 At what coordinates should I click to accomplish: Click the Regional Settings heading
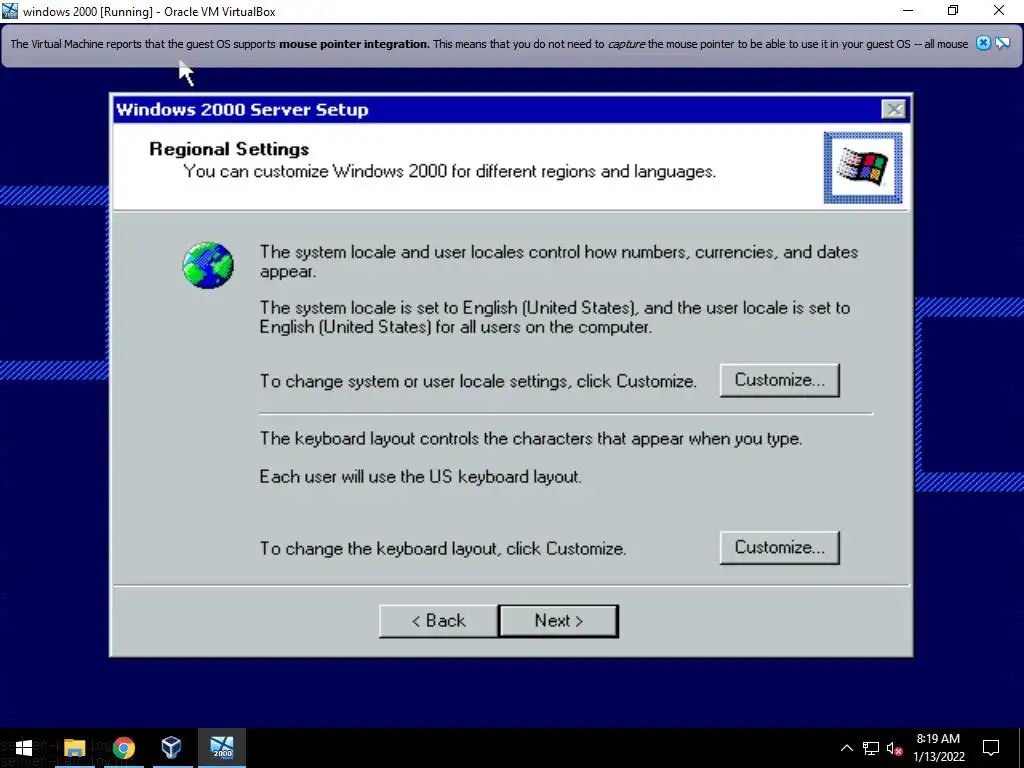point(229,149)
